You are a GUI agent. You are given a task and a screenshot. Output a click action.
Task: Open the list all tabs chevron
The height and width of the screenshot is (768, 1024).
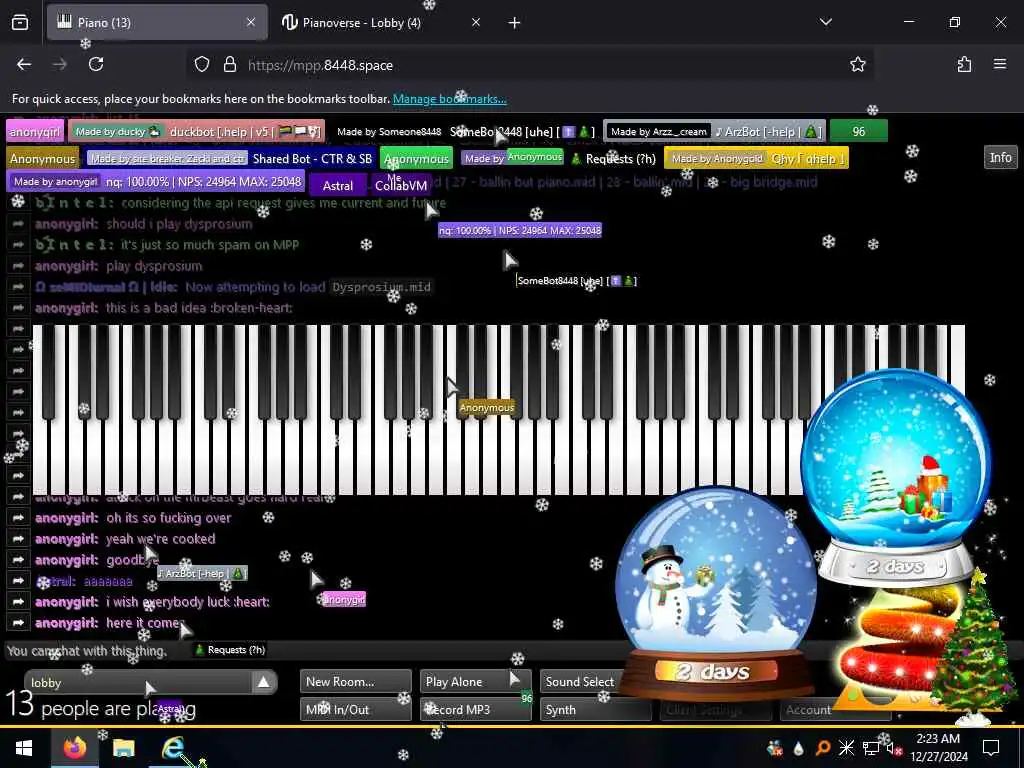coord(825,23)
